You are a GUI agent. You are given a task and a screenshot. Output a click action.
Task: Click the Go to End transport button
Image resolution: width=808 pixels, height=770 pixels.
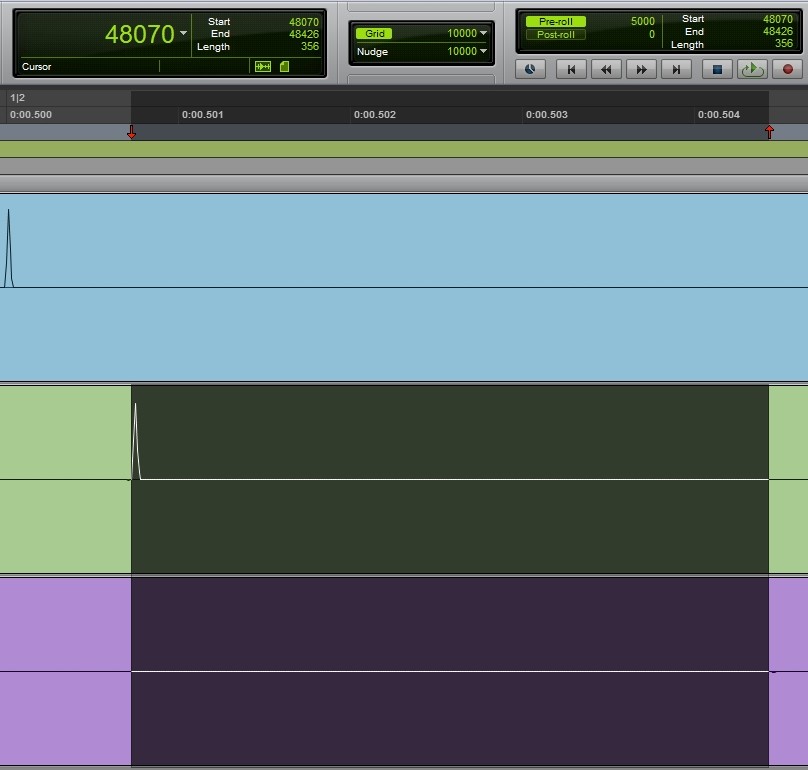tap(676, 69)
